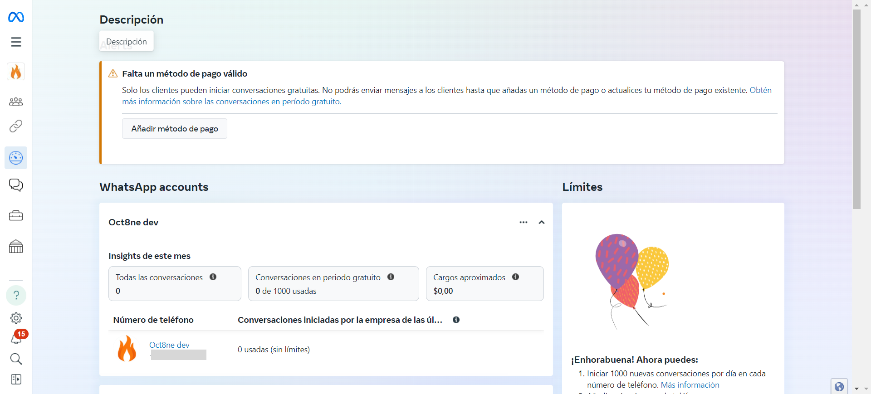
Task: Click the flame avatar next to phone number
Action: pyautogui.click(x=127, y=349)
